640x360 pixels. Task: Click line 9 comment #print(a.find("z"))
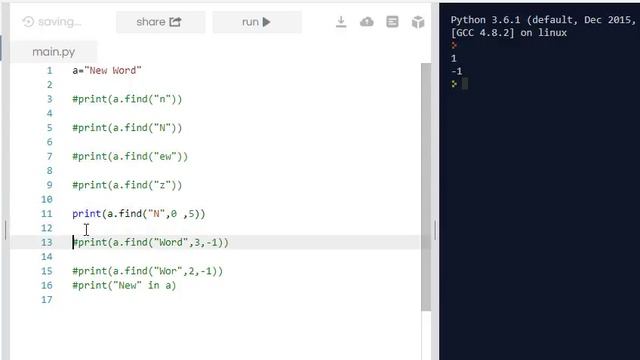point(127,185)
